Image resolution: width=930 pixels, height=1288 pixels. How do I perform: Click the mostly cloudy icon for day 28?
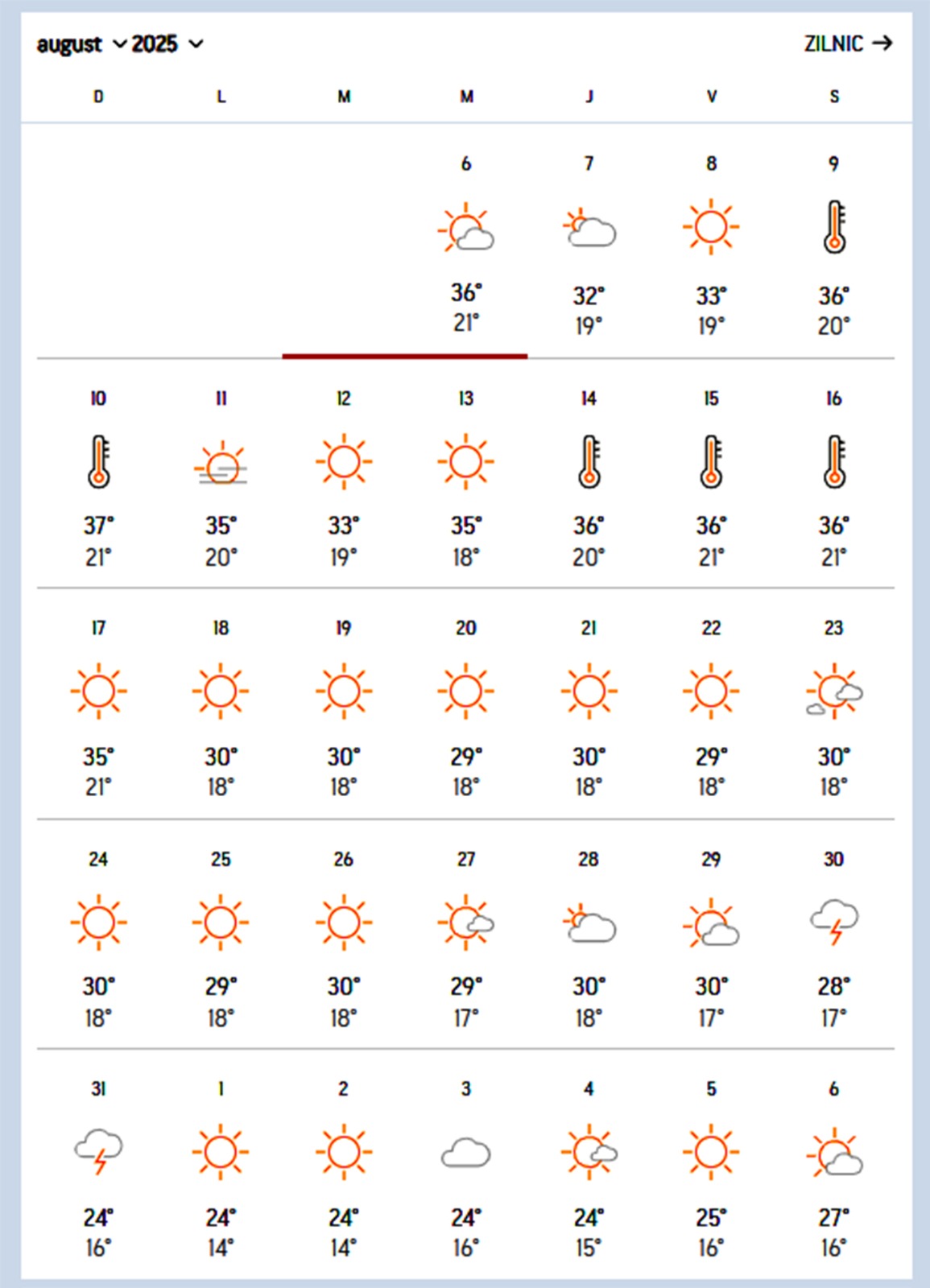[589, 923]
